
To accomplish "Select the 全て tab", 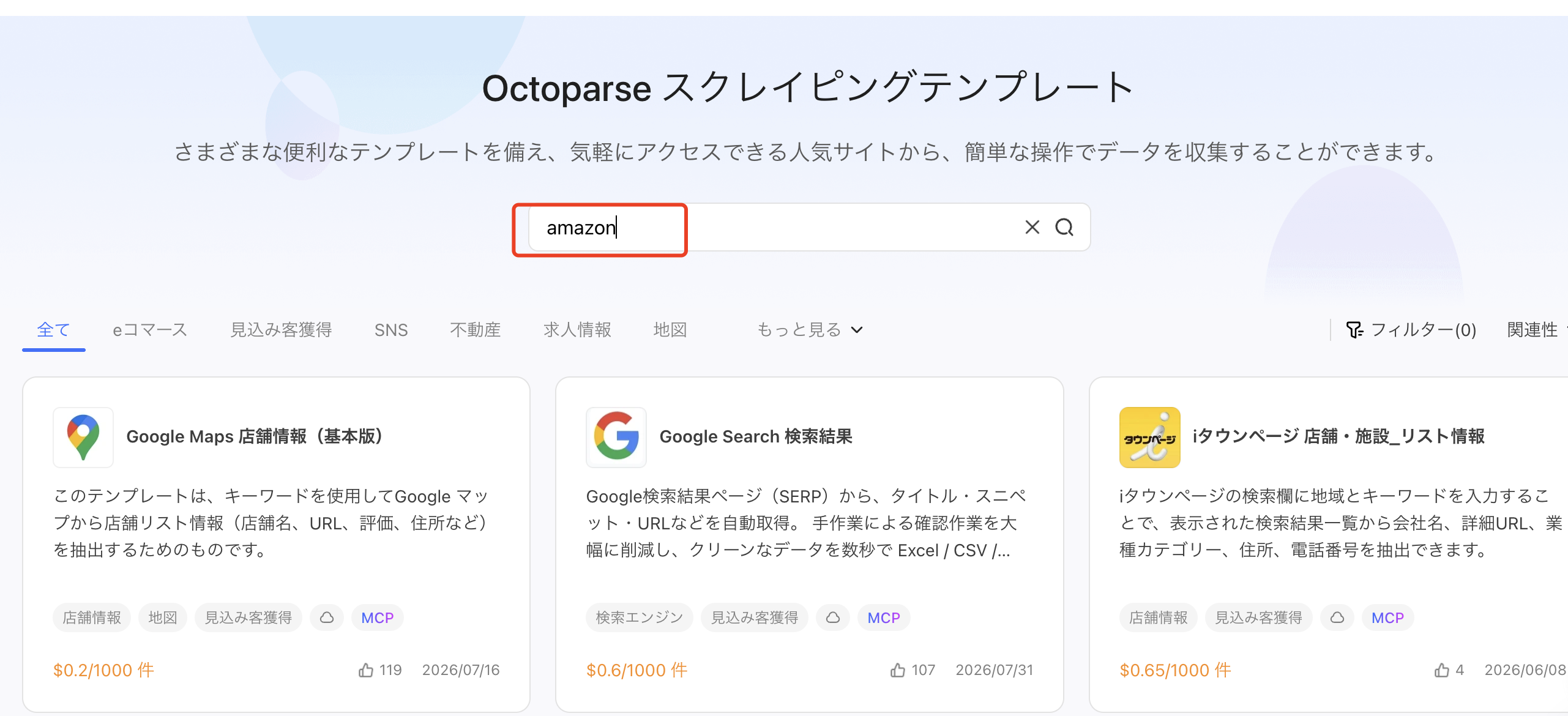I will 54,330.
